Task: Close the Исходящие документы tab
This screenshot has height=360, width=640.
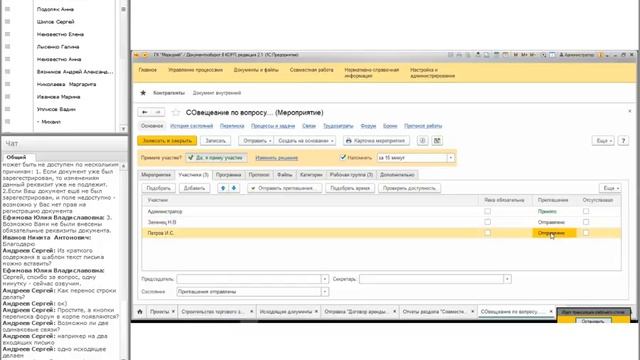Action: pyautogui.click(x=316, y=311)
